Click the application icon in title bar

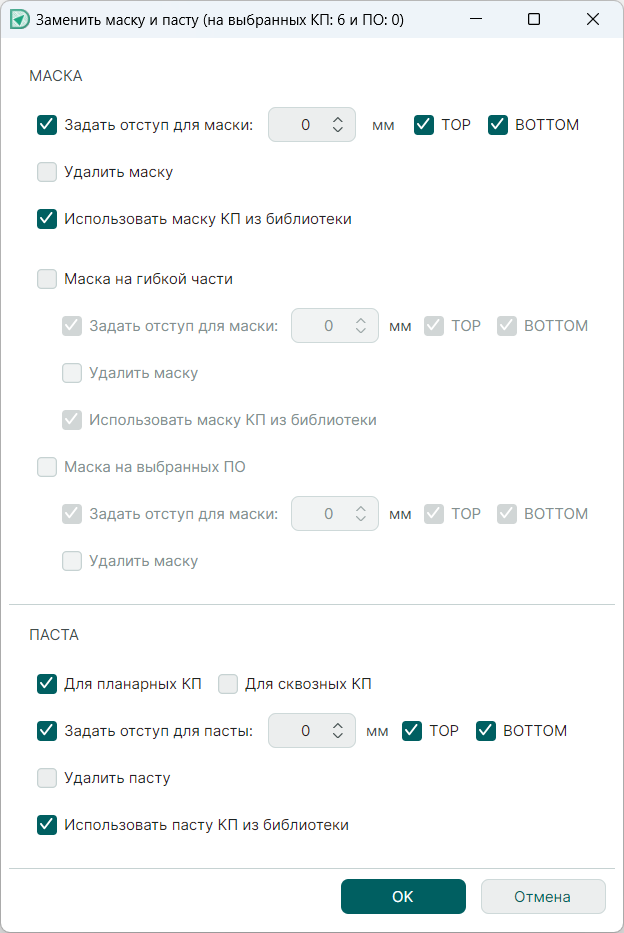pyautogui.click(x=19, y=19)
